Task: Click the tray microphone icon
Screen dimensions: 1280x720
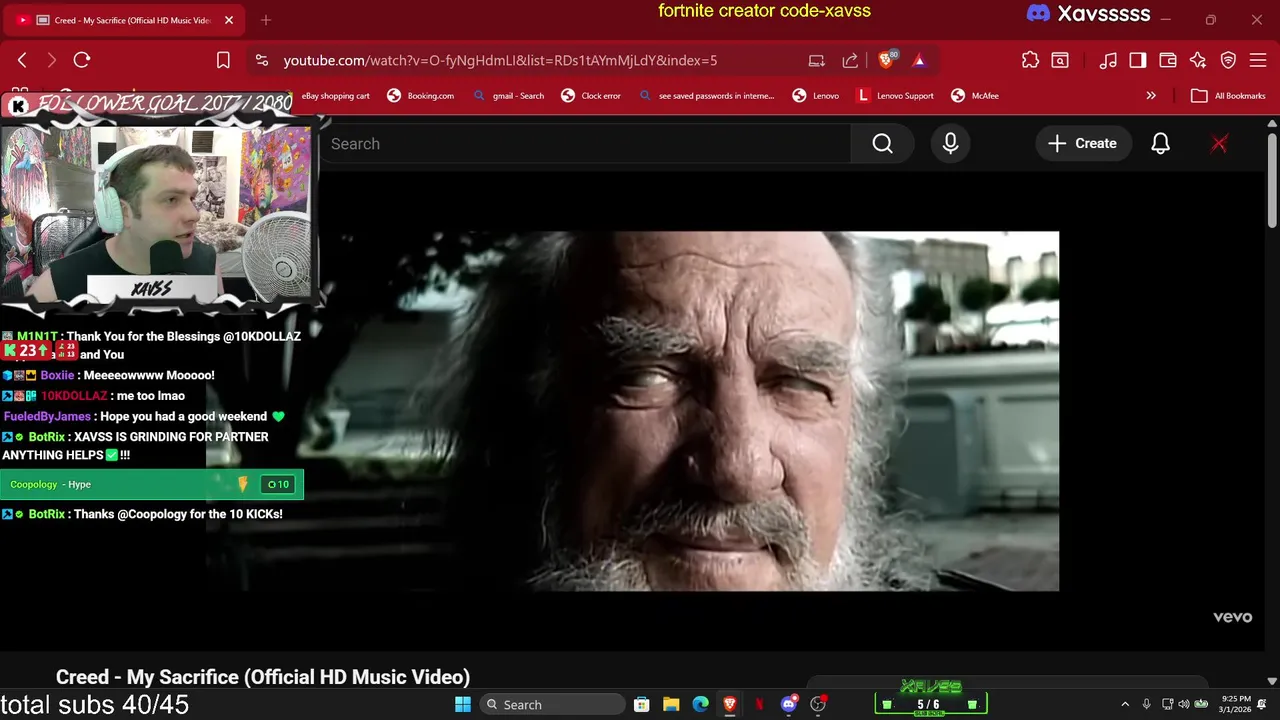Action: click(x=1147, y=704)
